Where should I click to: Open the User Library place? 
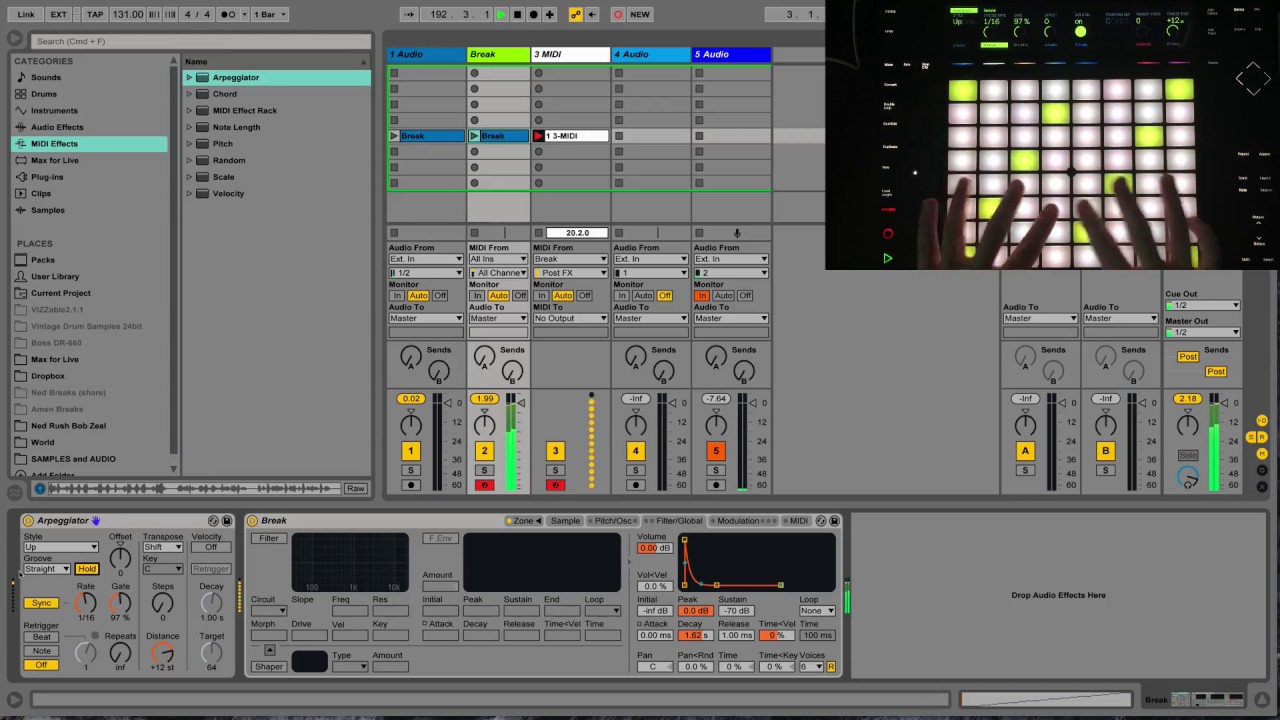click(54, 276)
